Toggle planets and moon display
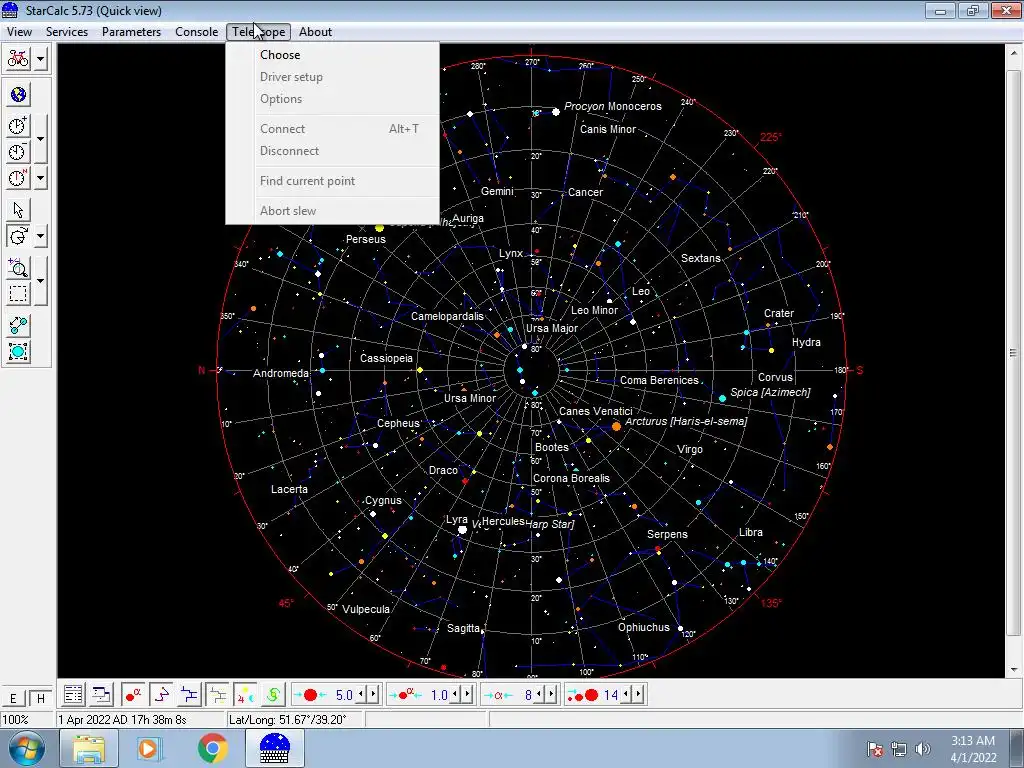Viewport: 1024px width, 768px height. tap(246, 695)
